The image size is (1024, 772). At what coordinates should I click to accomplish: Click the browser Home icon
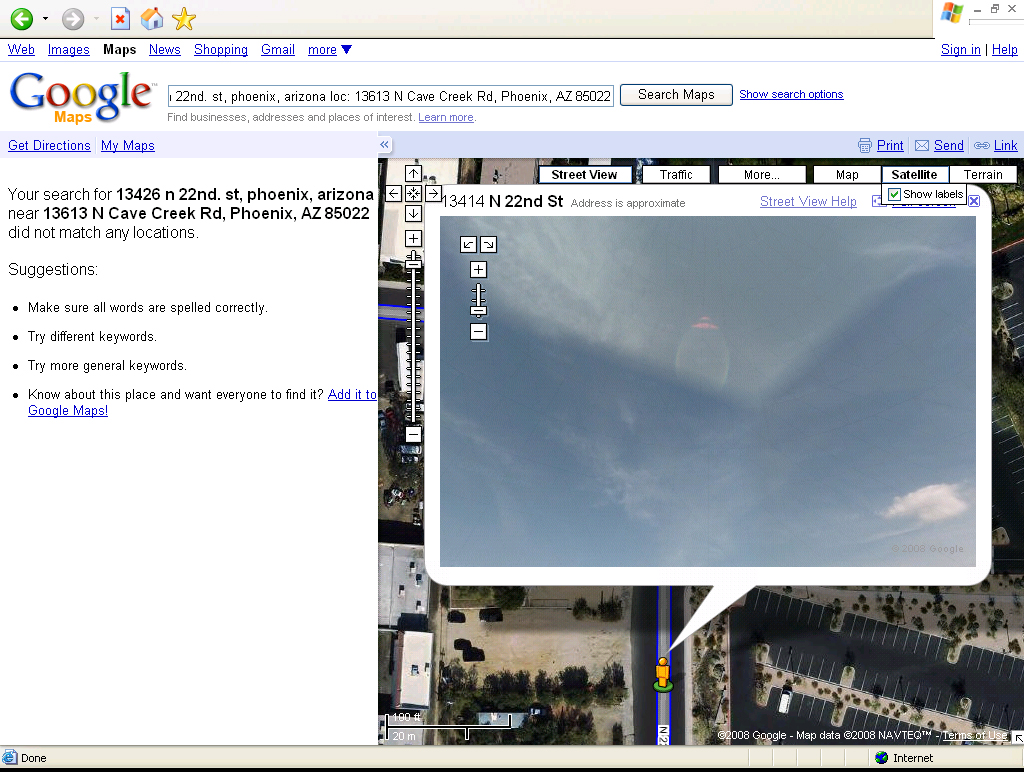point(152,19)
